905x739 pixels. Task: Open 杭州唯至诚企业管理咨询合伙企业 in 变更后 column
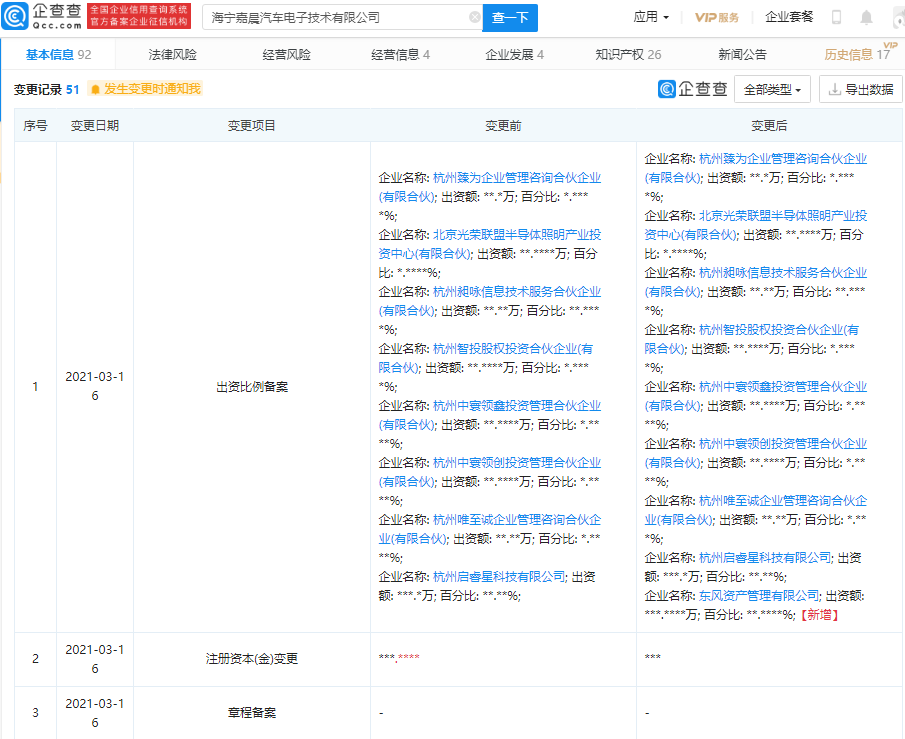click(x=756, y=510)
